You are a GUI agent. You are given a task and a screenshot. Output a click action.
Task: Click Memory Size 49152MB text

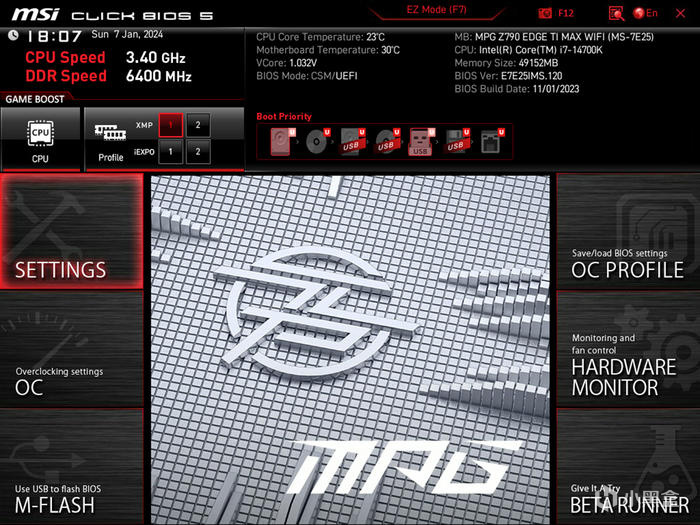pyautogui.click(x=506, y=63)
